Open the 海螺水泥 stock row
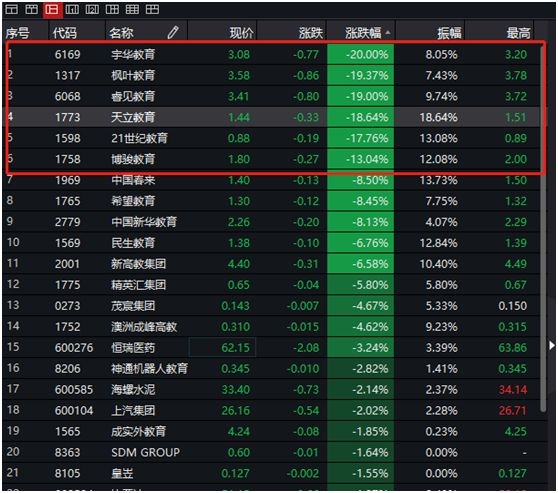The image size is (558, 493). (x=273, y=389)
